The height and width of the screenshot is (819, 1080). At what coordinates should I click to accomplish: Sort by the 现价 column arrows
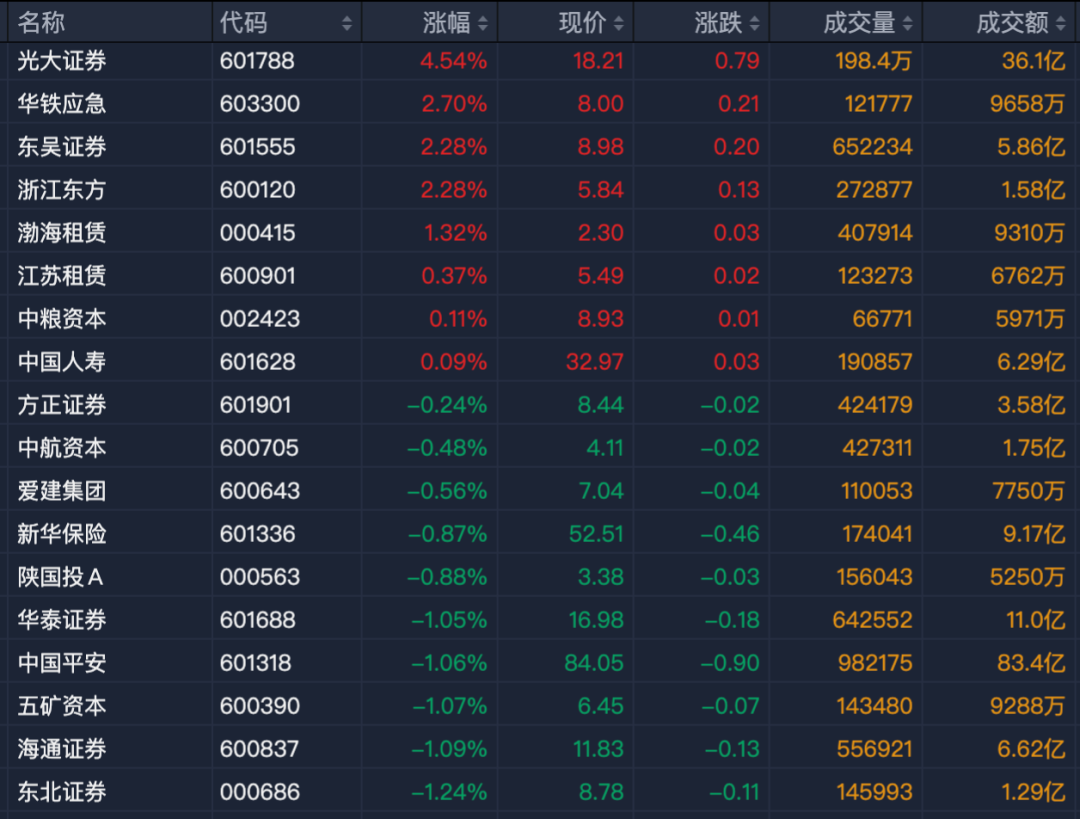click(x=618, y=23)
